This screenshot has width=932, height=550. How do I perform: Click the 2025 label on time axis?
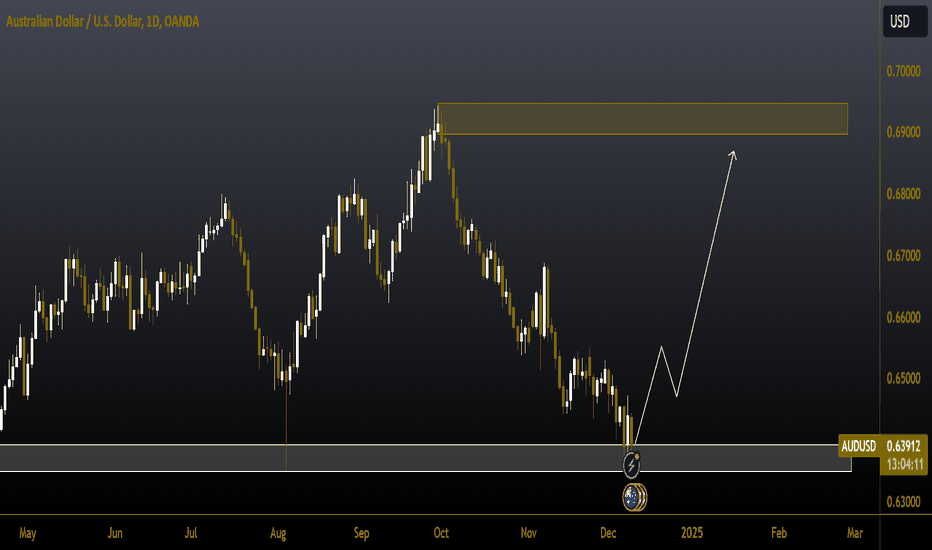[692, 533]
